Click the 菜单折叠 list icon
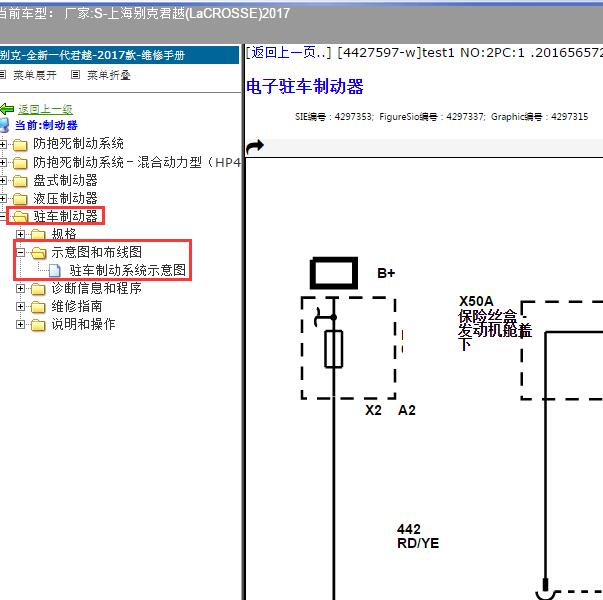Screen dimensions: 603x600 (75, 75)
